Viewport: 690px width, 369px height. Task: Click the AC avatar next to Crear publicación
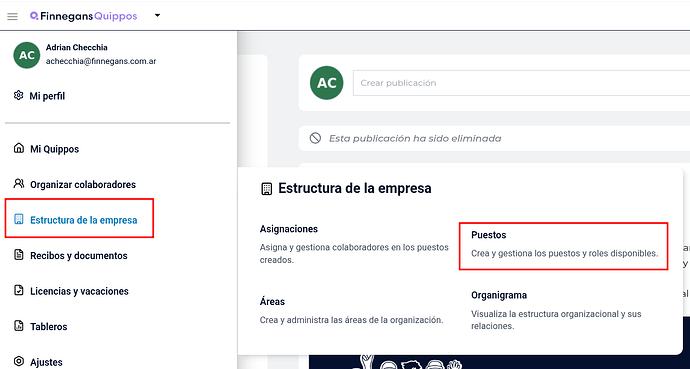point(327,83)
